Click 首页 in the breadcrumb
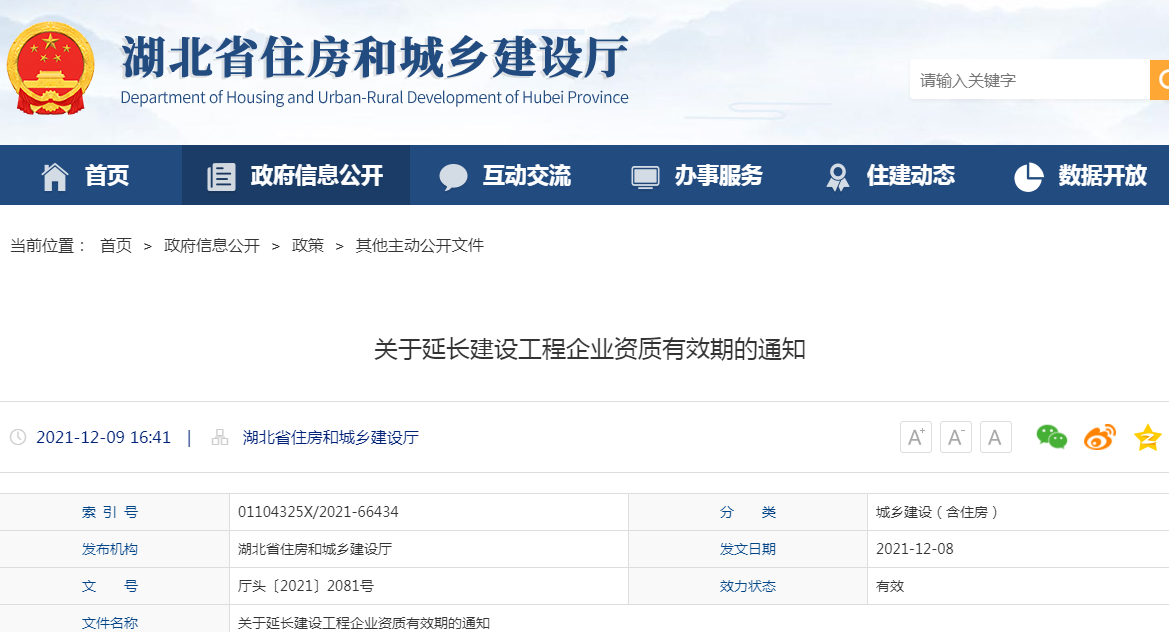Image resolution: width=1169 pixels, height=632 pixels. pyautogui.click(x=116, y=245)
